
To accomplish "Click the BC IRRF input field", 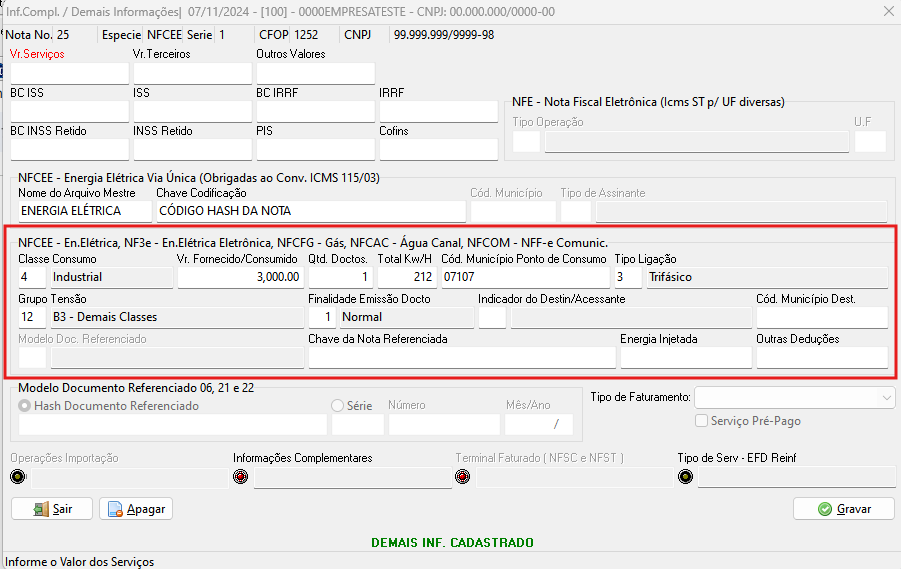I will click(315, 112).
